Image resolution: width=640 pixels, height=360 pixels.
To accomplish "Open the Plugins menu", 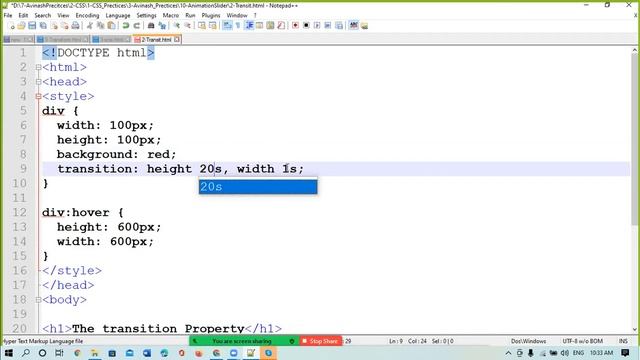I will [211, 16].
